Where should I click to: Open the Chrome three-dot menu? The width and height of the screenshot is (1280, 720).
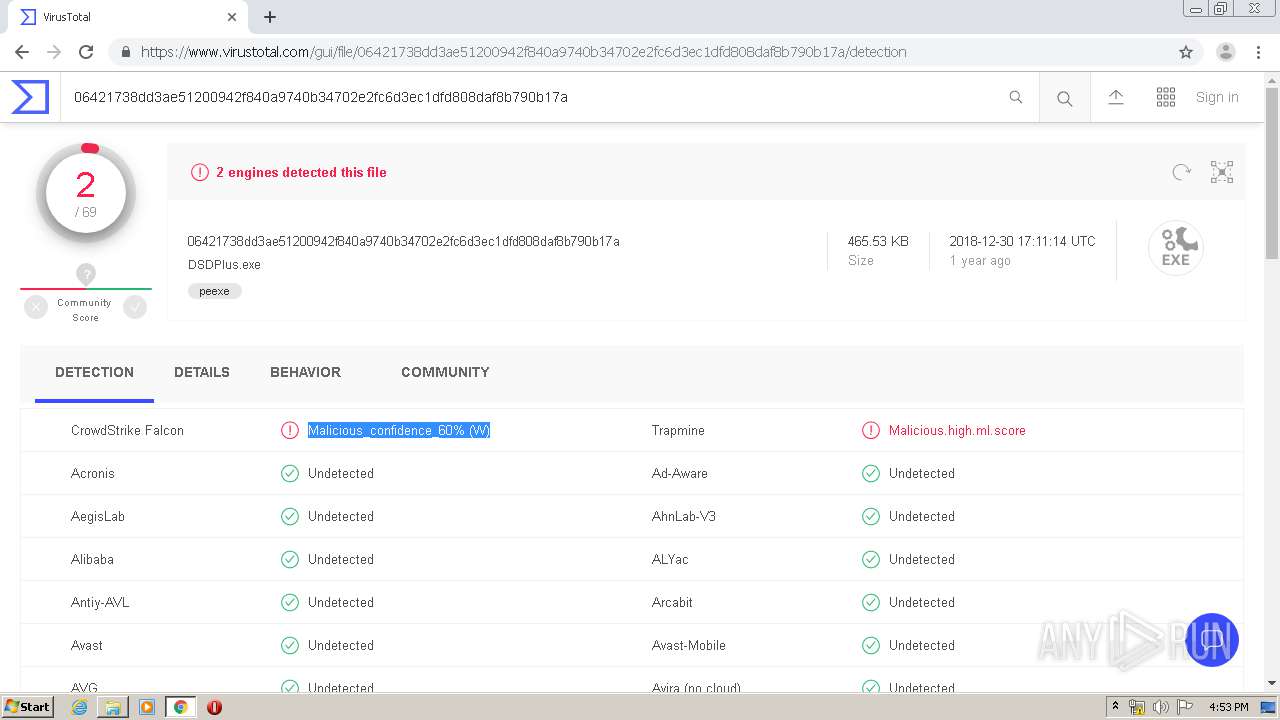1258,52
